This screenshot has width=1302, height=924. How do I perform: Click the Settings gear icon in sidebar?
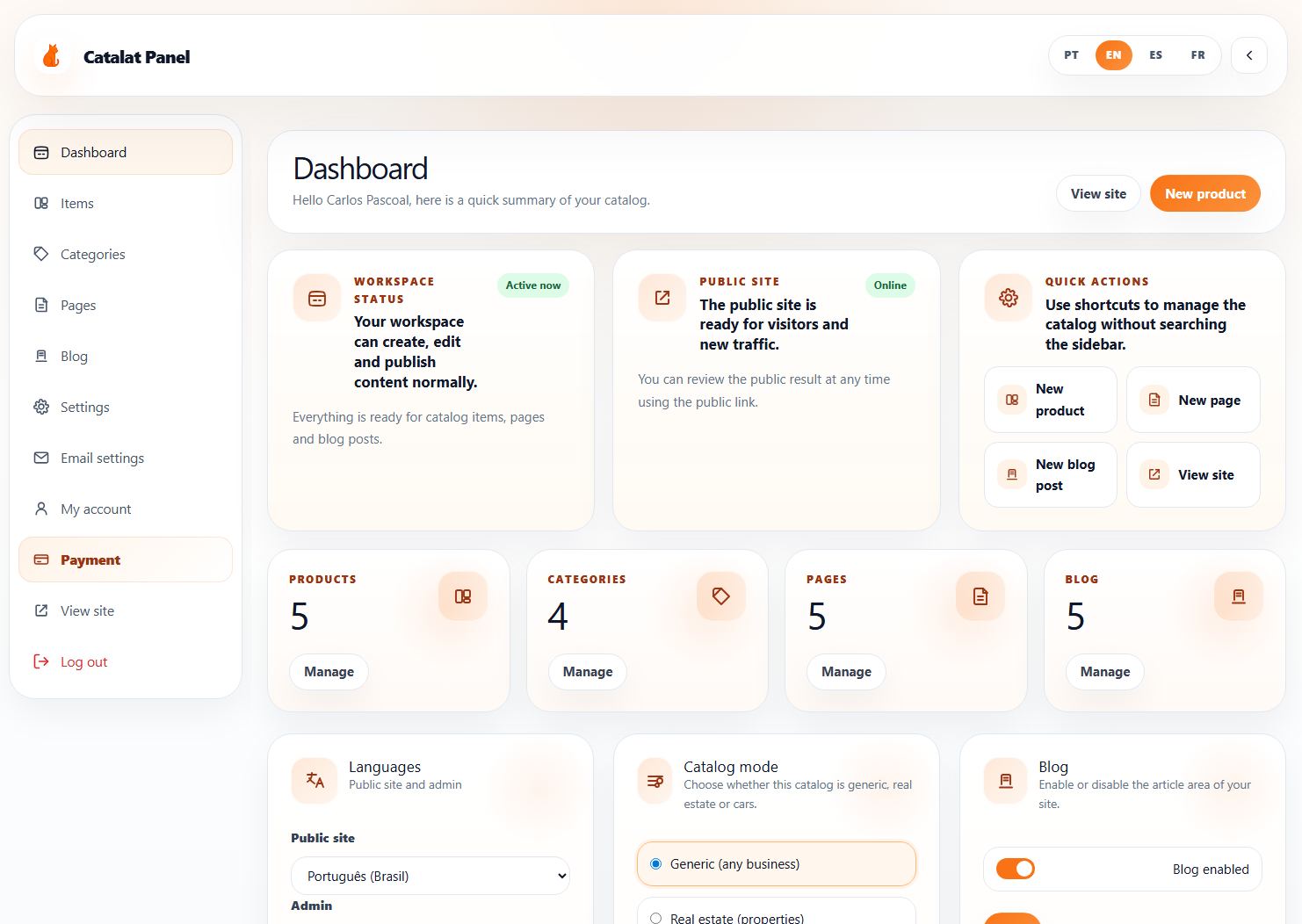coord(41,407)
